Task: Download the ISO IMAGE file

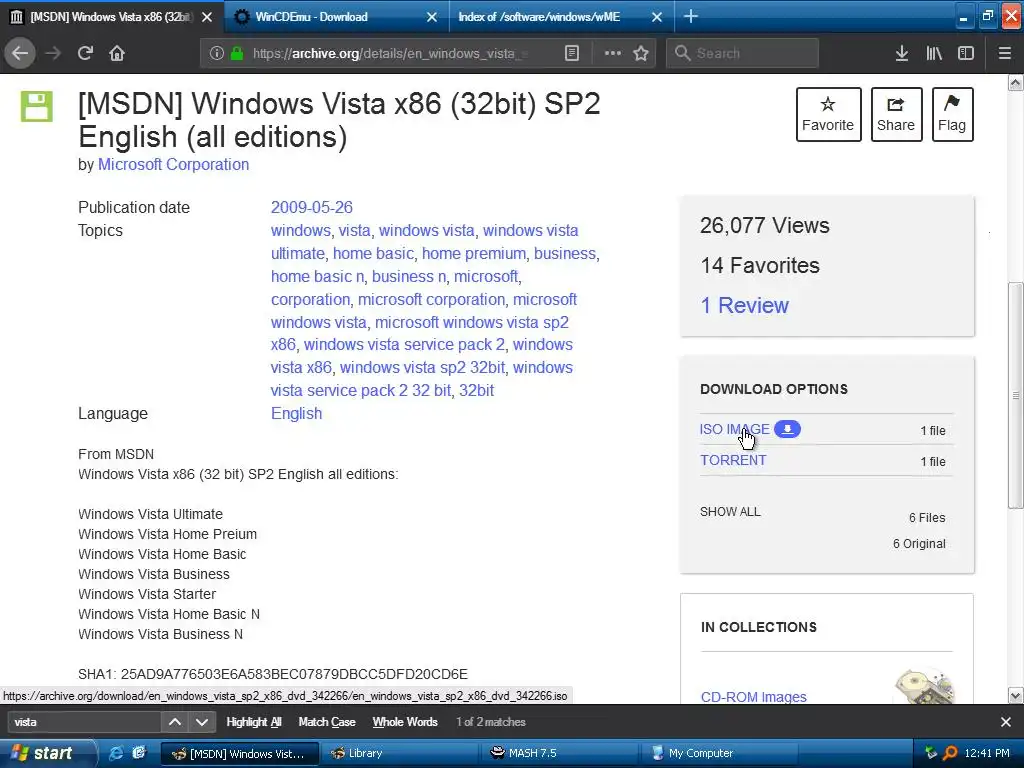Action: (735, 429)
